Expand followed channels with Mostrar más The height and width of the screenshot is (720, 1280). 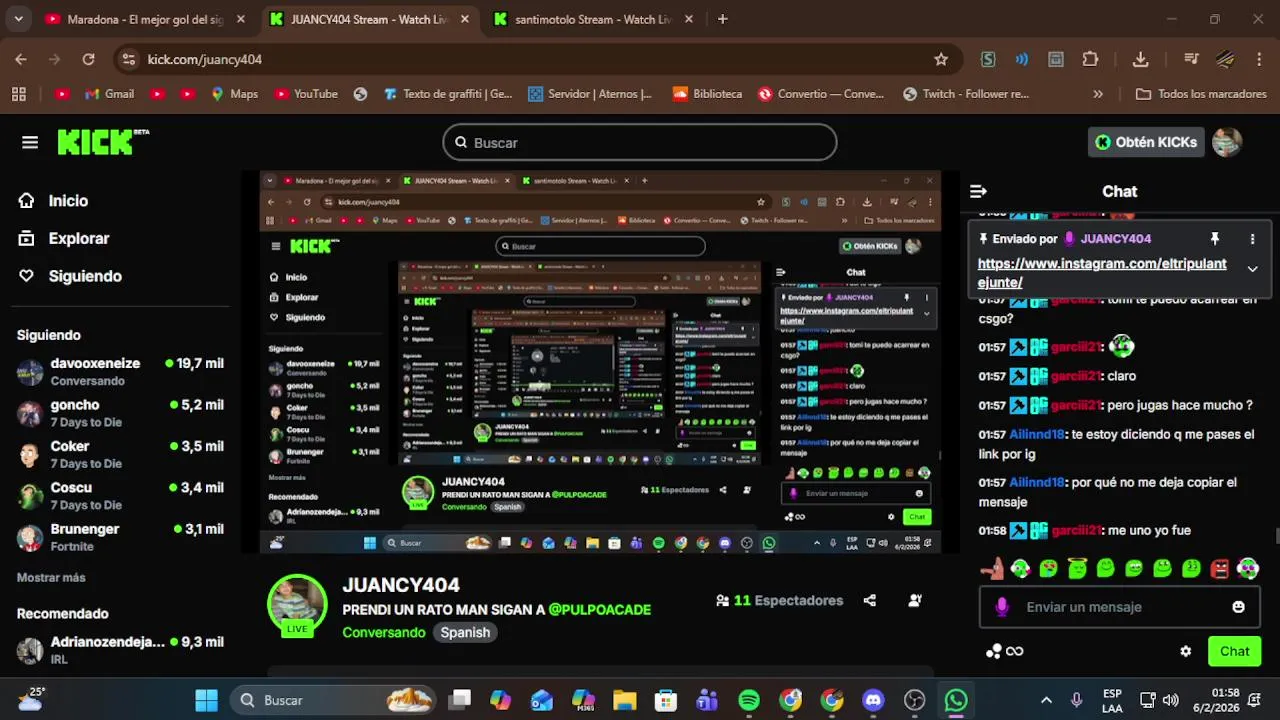coord(51,578)
